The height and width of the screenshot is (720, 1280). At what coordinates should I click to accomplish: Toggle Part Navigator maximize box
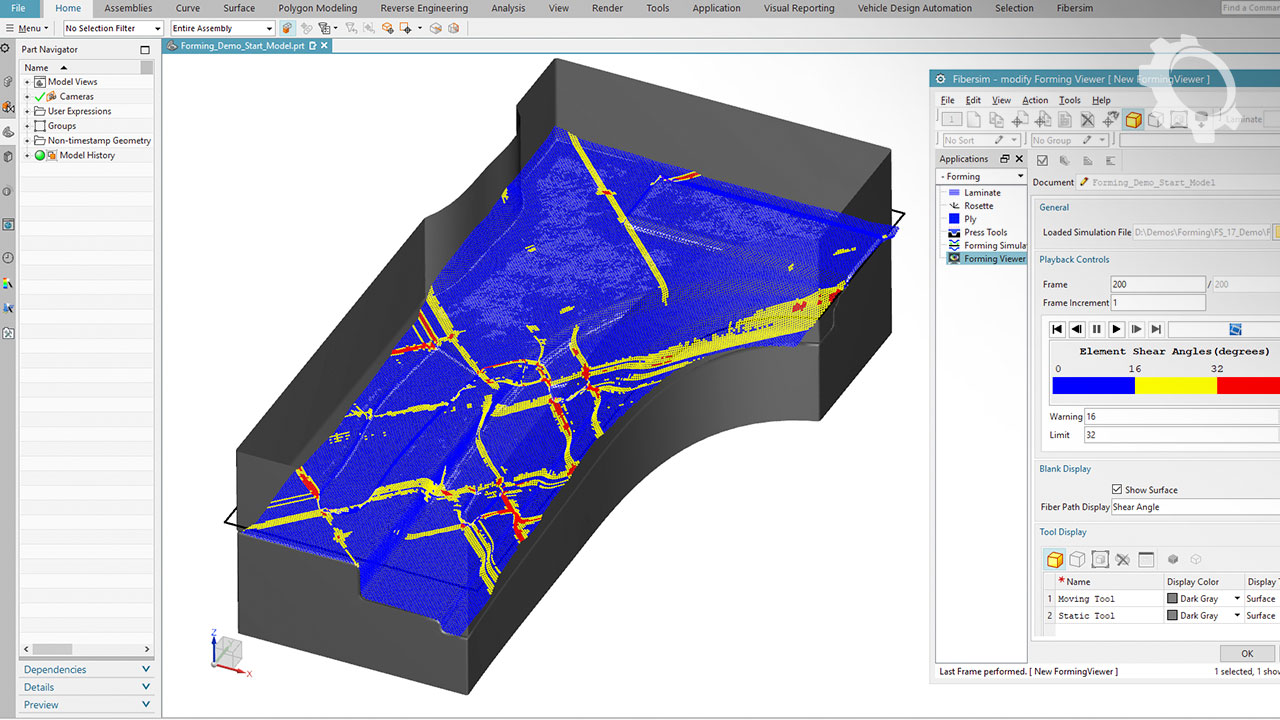145,50
